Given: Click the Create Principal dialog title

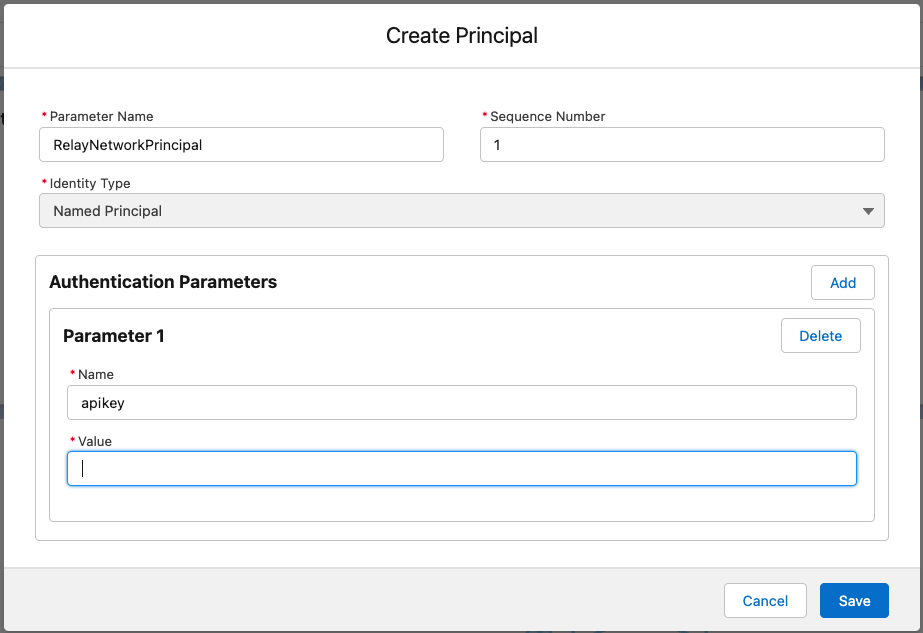Looking at the screenshot, I should (x=461, y=35).
